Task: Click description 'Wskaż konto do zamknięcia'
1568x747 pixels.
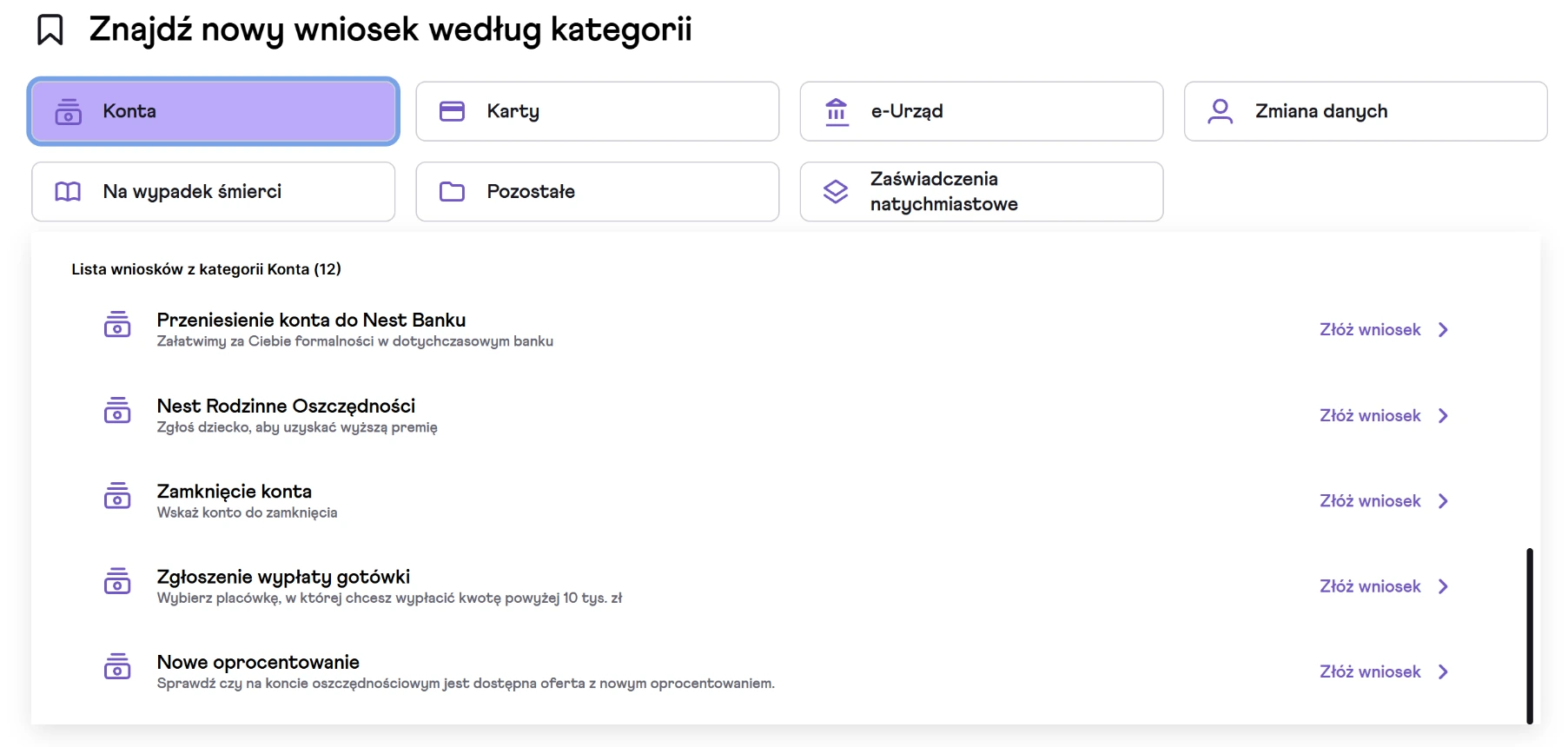Action: click(x=247, y=512)
